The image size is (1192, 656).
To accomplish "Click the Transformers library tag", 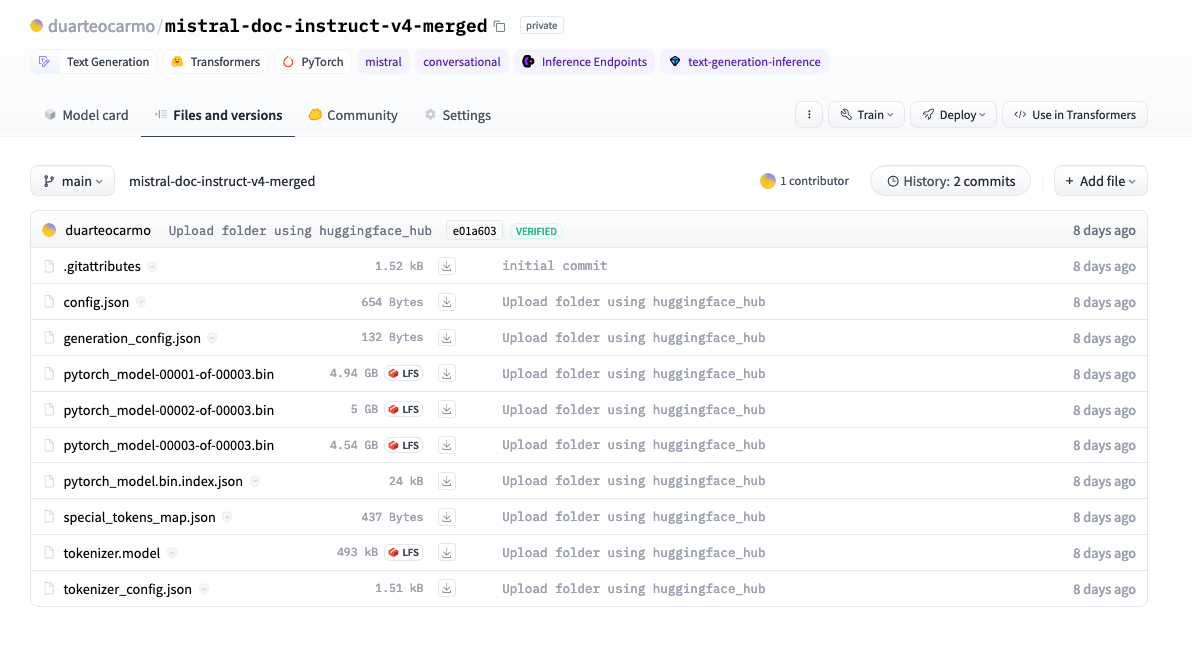I will tap(215, 62).
